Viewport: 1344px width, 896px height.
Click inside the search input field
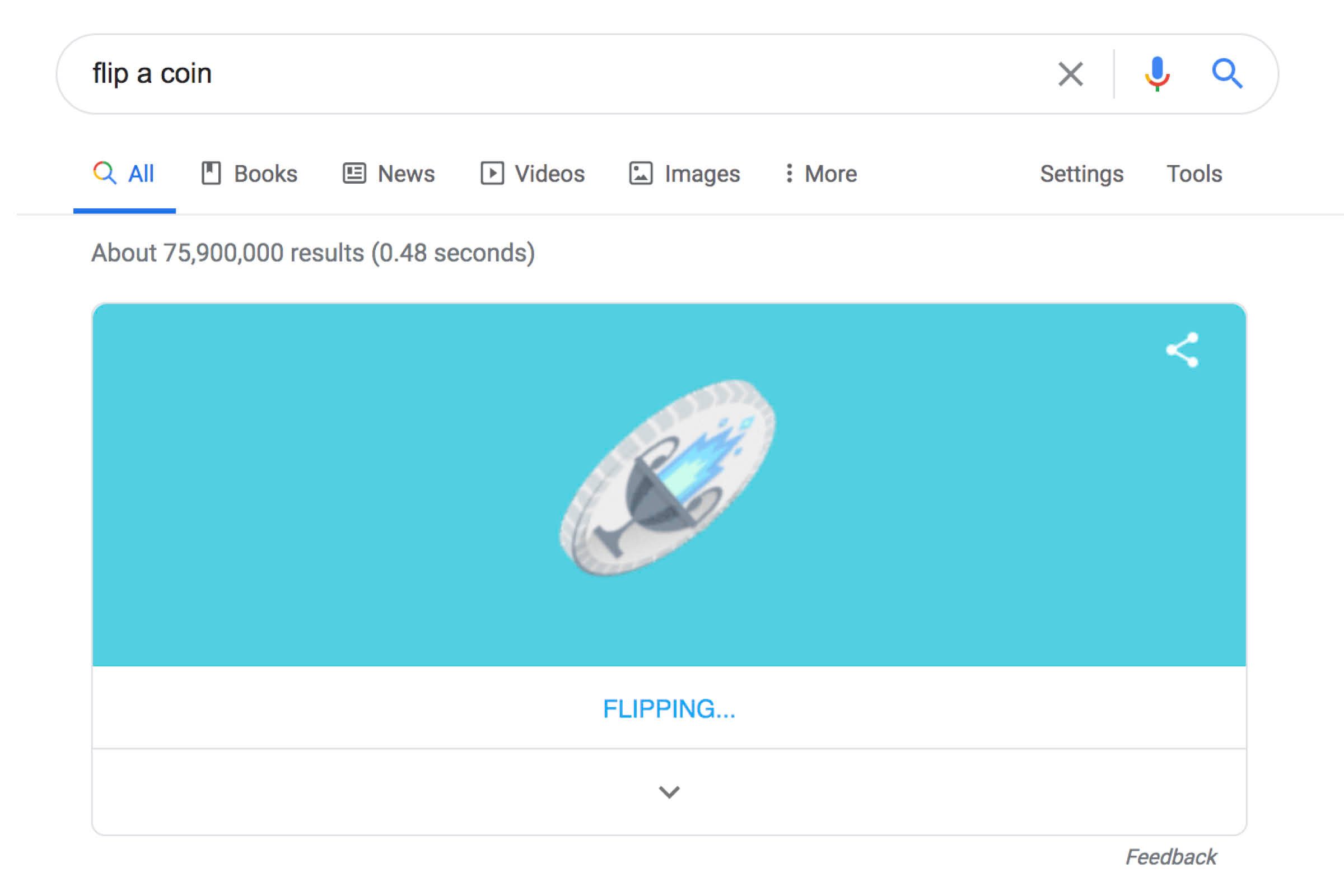(457, 73)
